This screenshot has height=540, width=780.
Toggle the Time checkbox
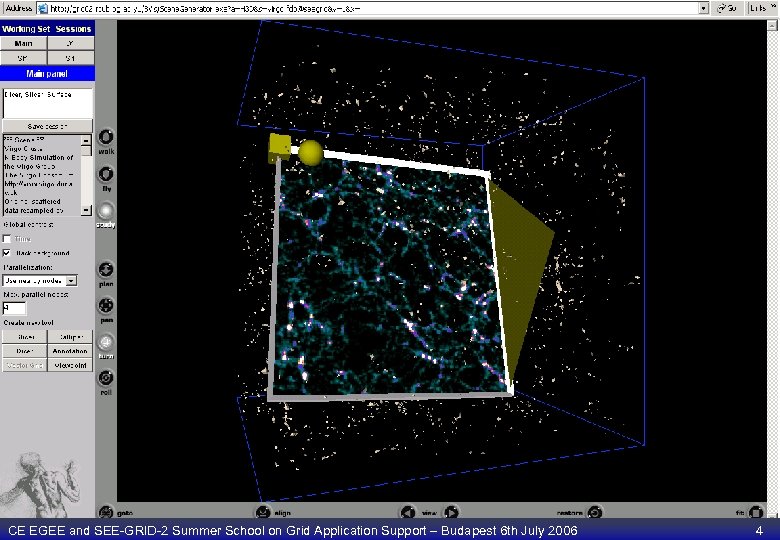pos(7,239)
